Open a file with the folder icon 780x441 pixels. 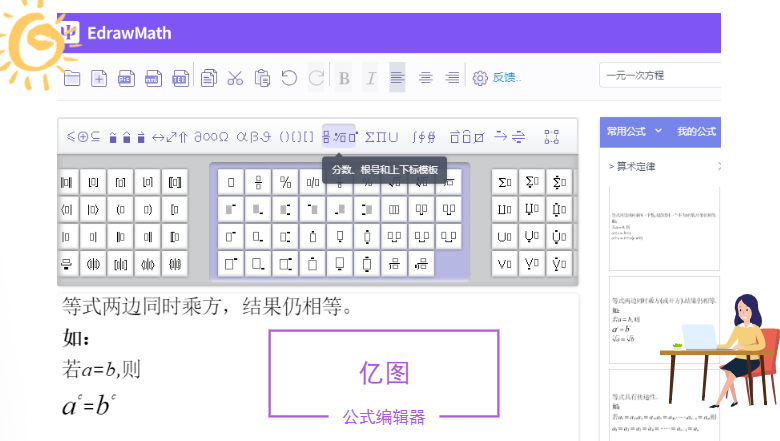pyautogui.click(x=72, y=78)
